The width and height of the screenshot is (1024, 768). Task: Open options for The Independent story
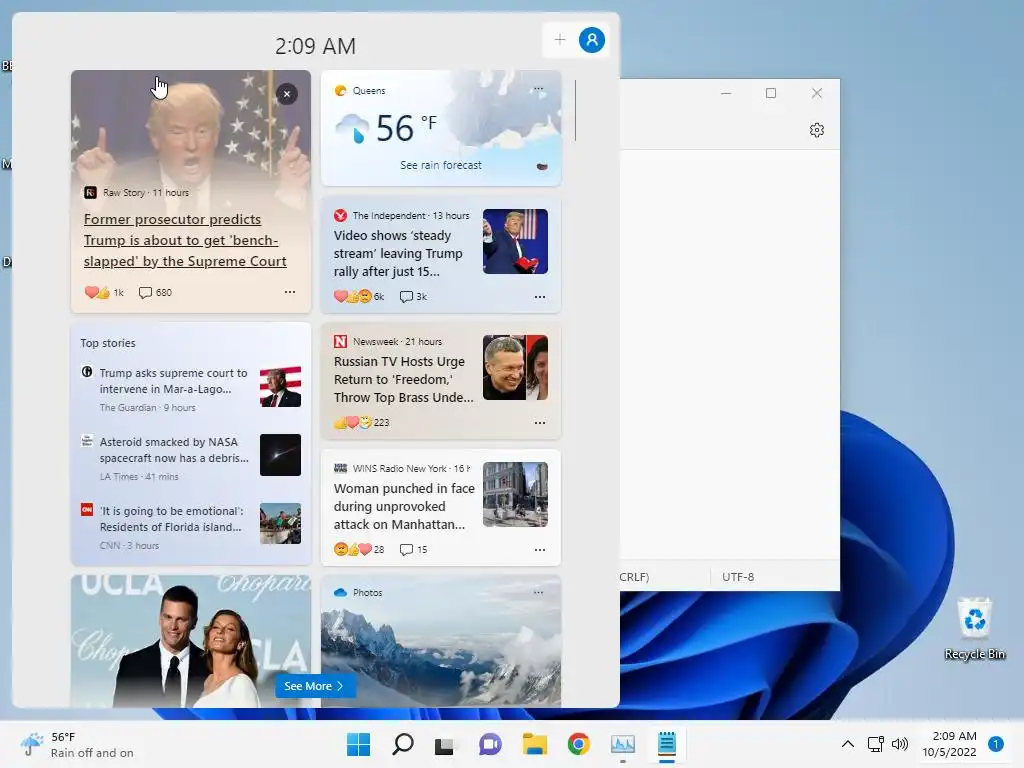tap(539, 296)
